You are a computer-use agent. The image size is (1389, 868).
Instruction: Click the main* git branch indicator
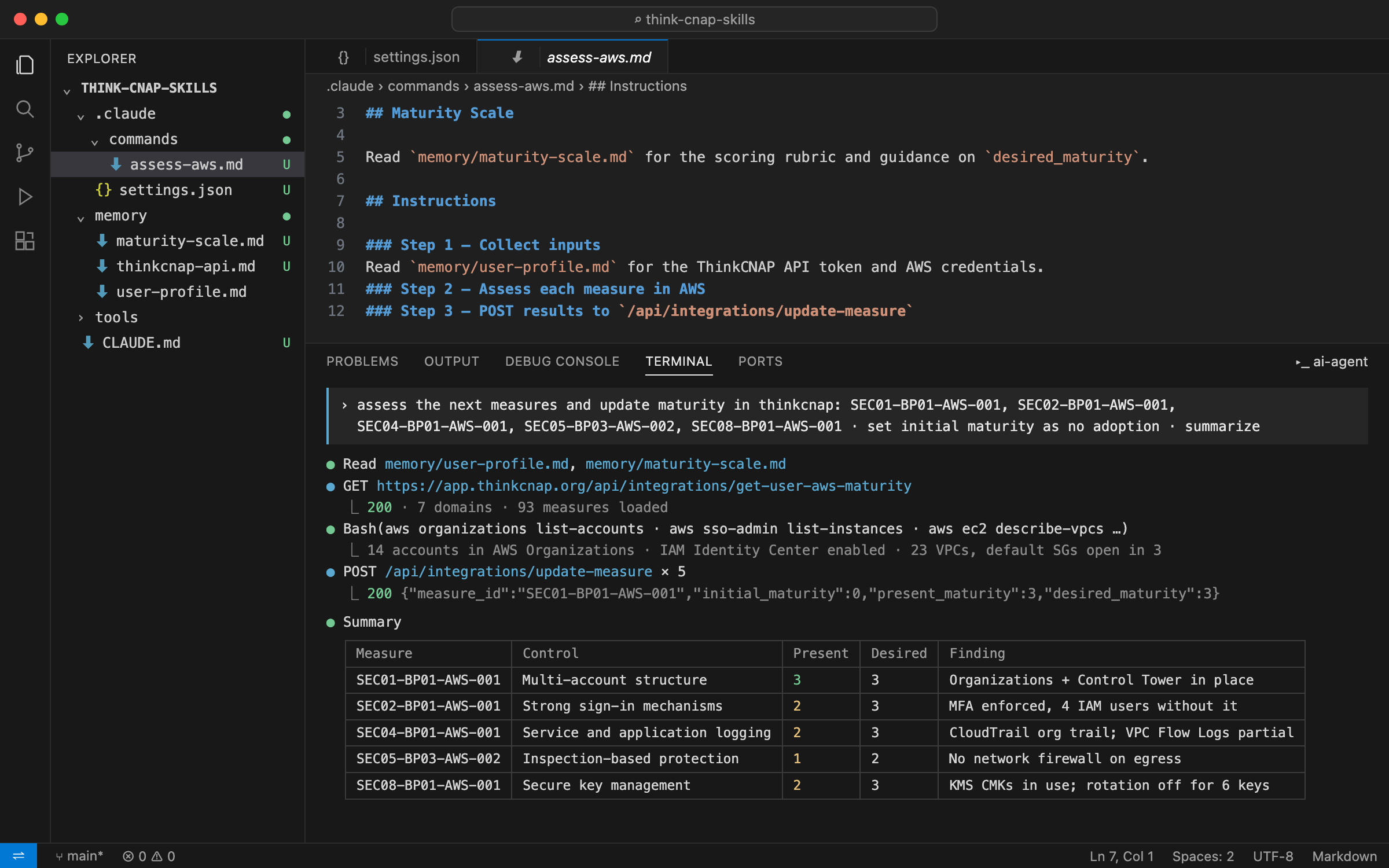[79, 856]
